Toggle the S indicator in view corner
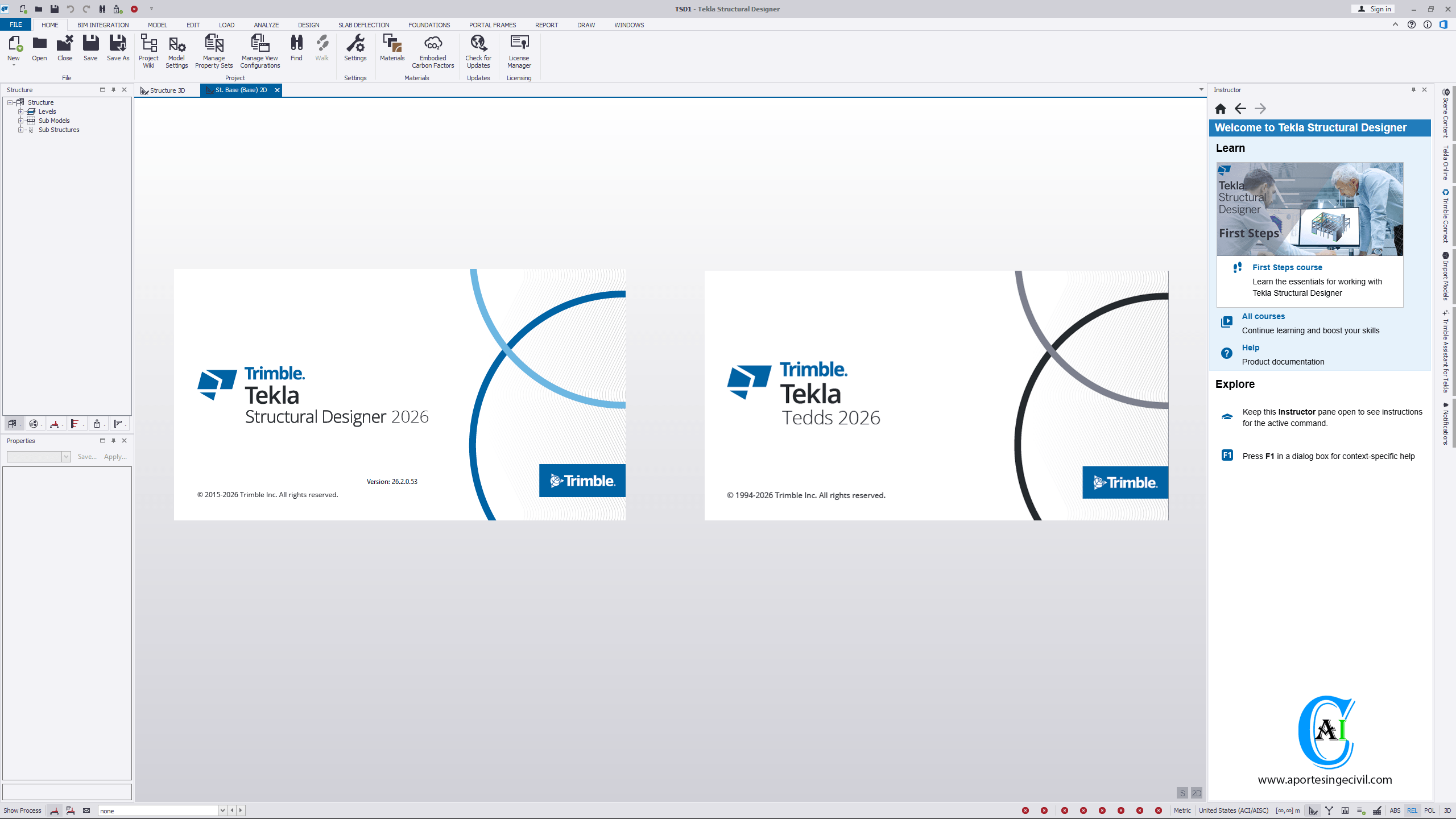 click(x=1182, y=793)
